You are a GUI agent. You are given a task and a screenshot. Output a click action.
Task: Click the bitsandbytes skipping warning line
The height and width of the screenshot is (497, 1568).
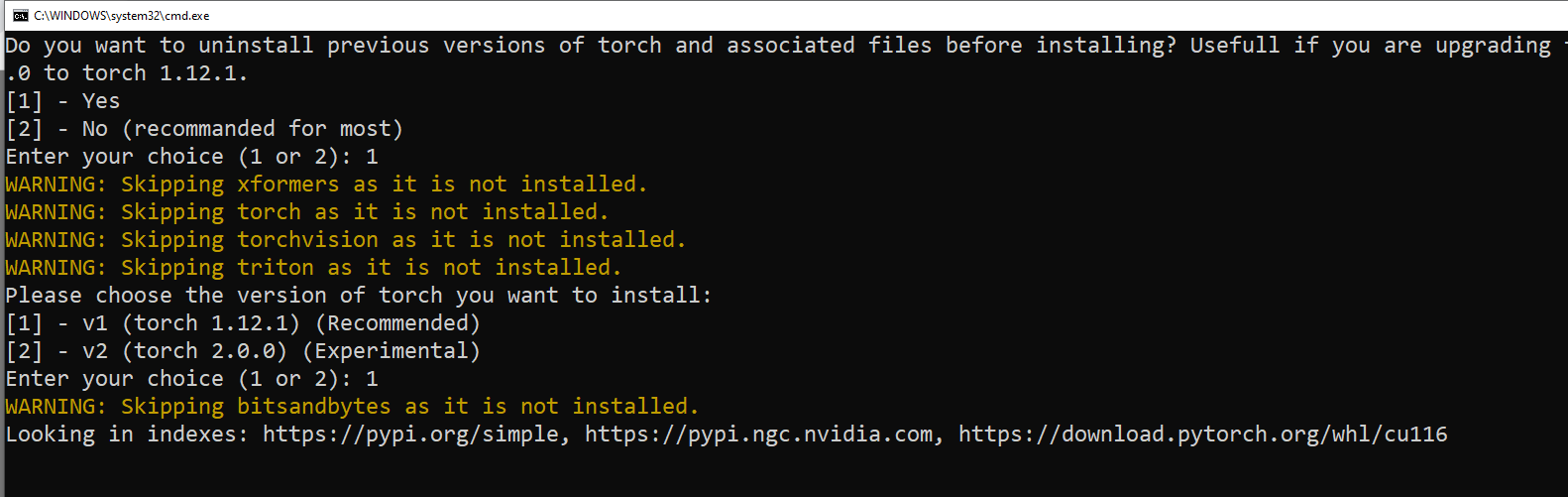352,407
